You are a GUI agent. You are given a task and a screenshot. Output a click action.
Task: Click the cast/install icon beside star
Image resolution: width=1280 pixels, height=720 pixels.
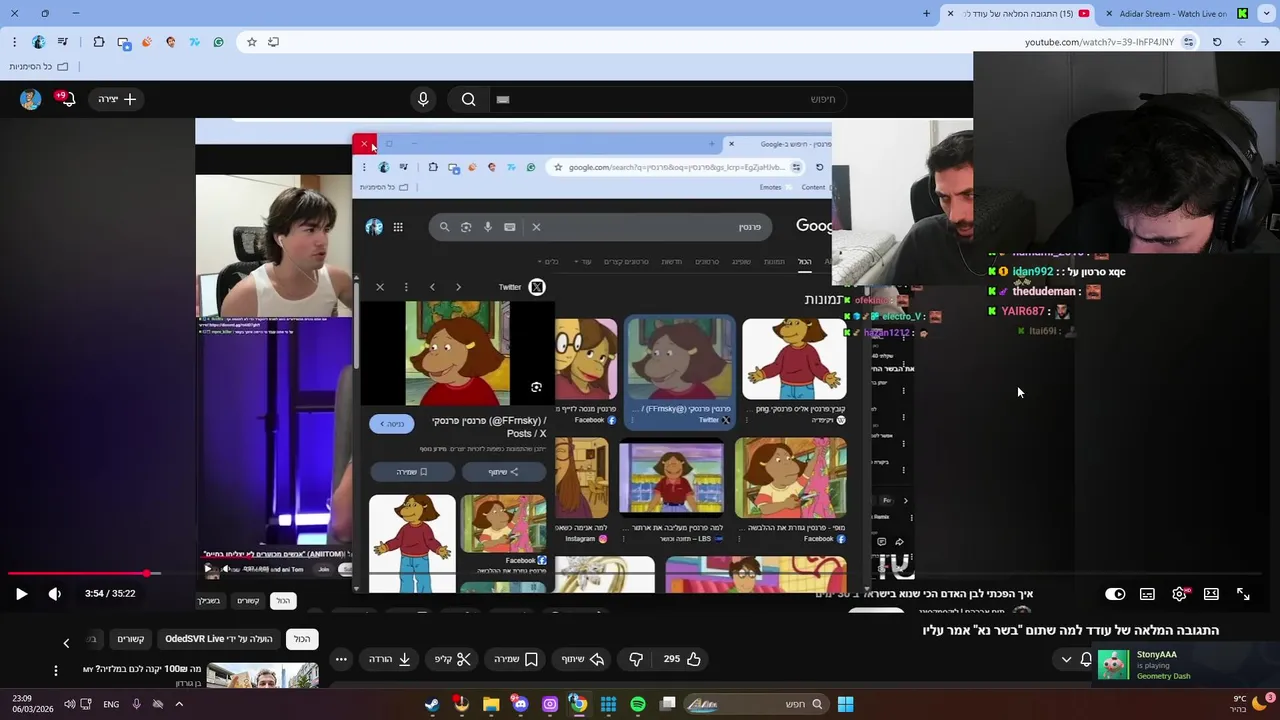point(274,42)
